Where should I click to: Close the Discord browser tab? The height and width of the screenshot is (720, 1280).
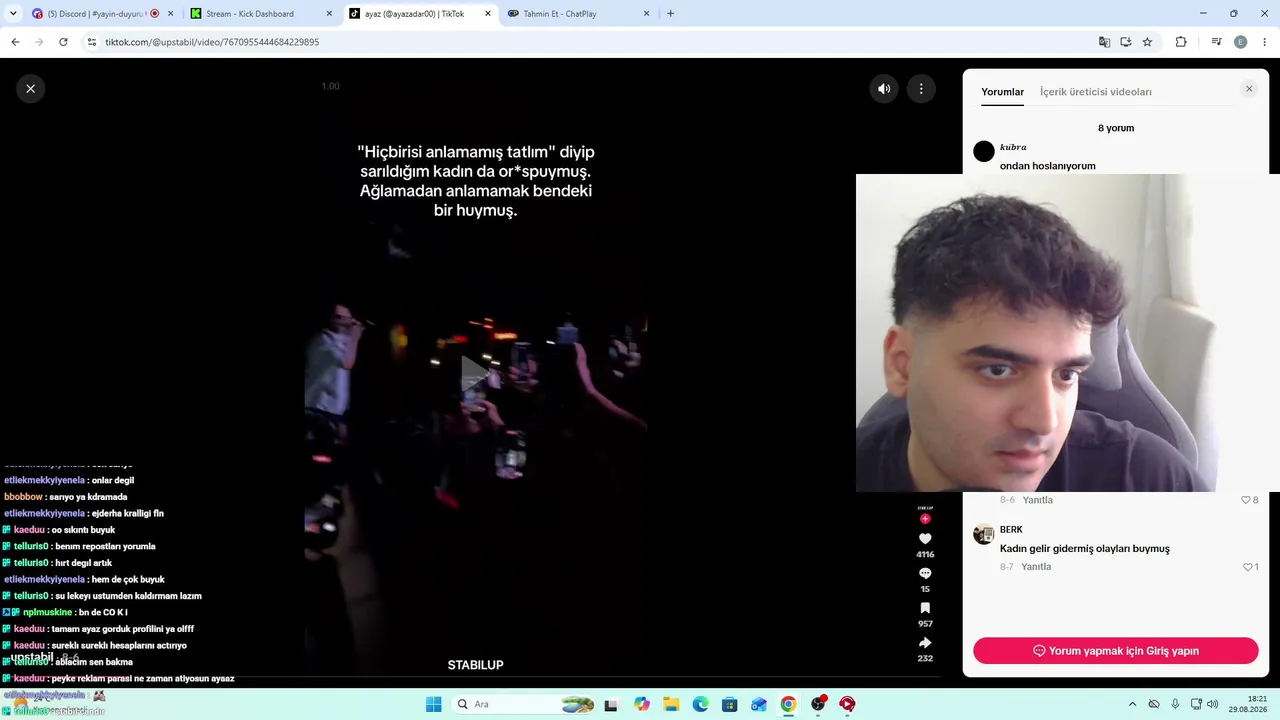[x=170, y=14]
